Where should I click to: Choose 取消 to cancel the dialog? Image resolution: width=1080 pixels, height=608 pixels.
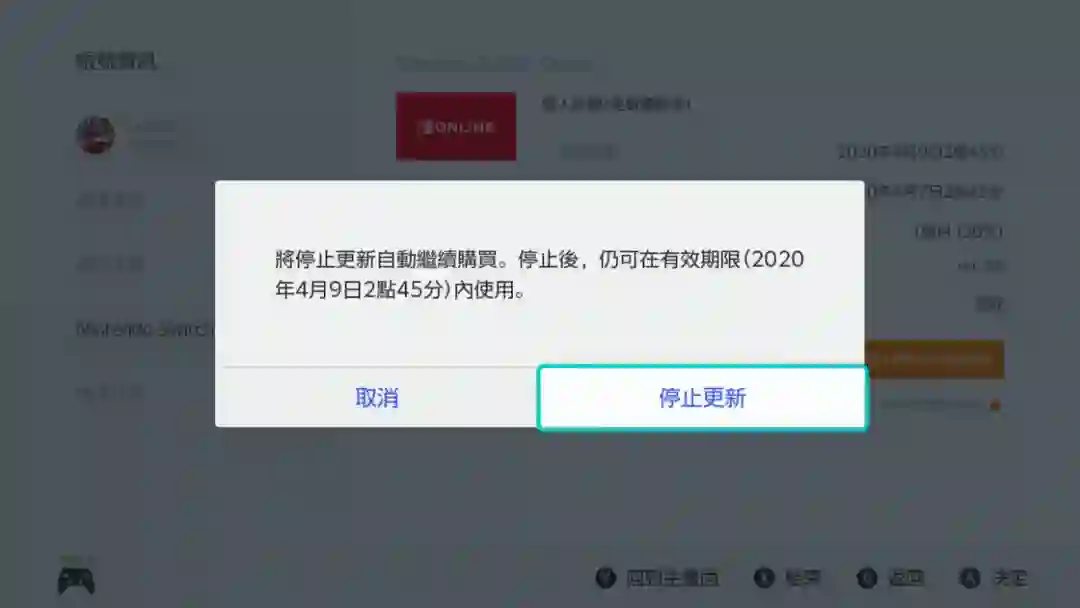pyautogui.click(x=377, y=397)
